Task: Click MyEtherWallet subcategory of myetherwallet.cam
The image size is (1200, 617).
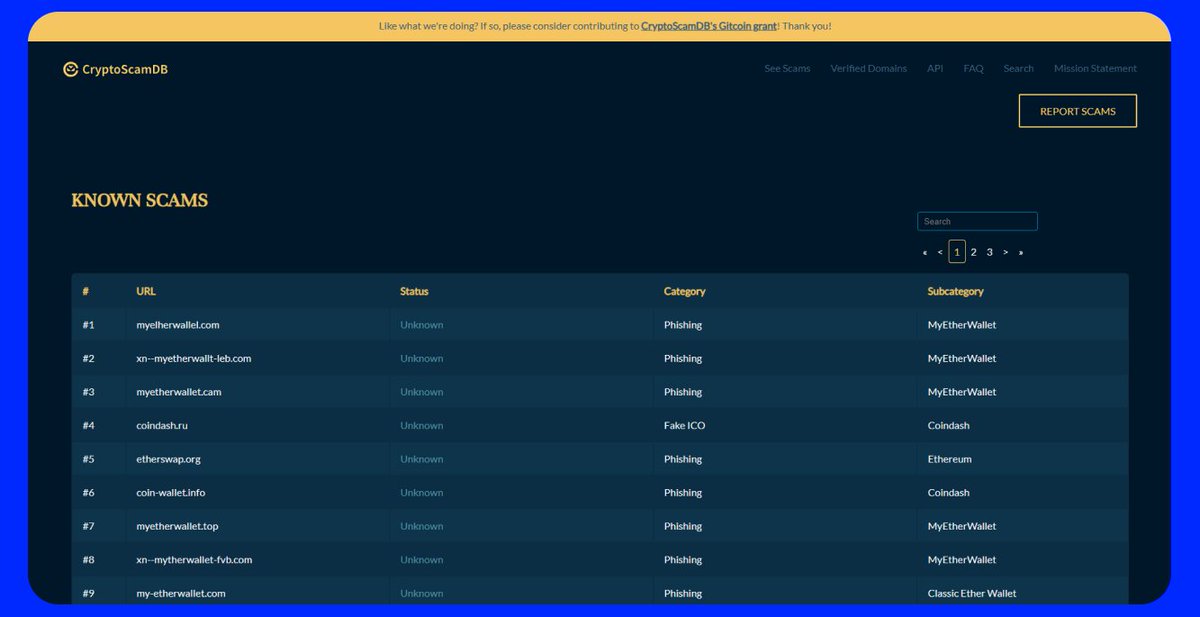Action: click(962, 392)
